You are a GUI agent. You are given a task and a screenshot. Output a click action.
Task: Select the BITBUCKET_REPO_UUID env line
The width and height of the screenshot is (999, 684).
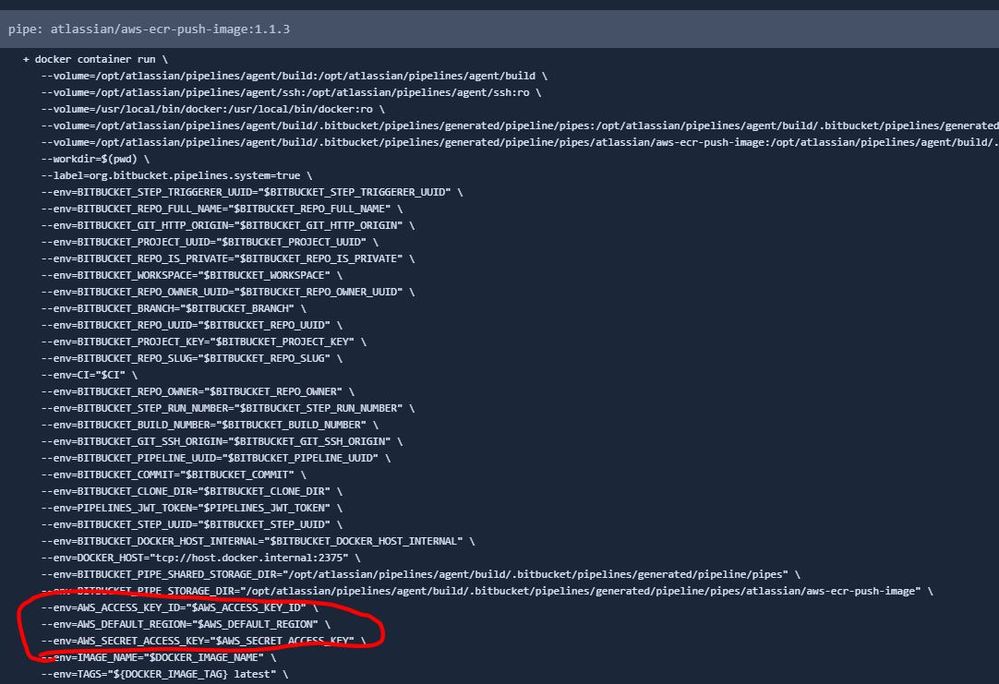[192, 325]
